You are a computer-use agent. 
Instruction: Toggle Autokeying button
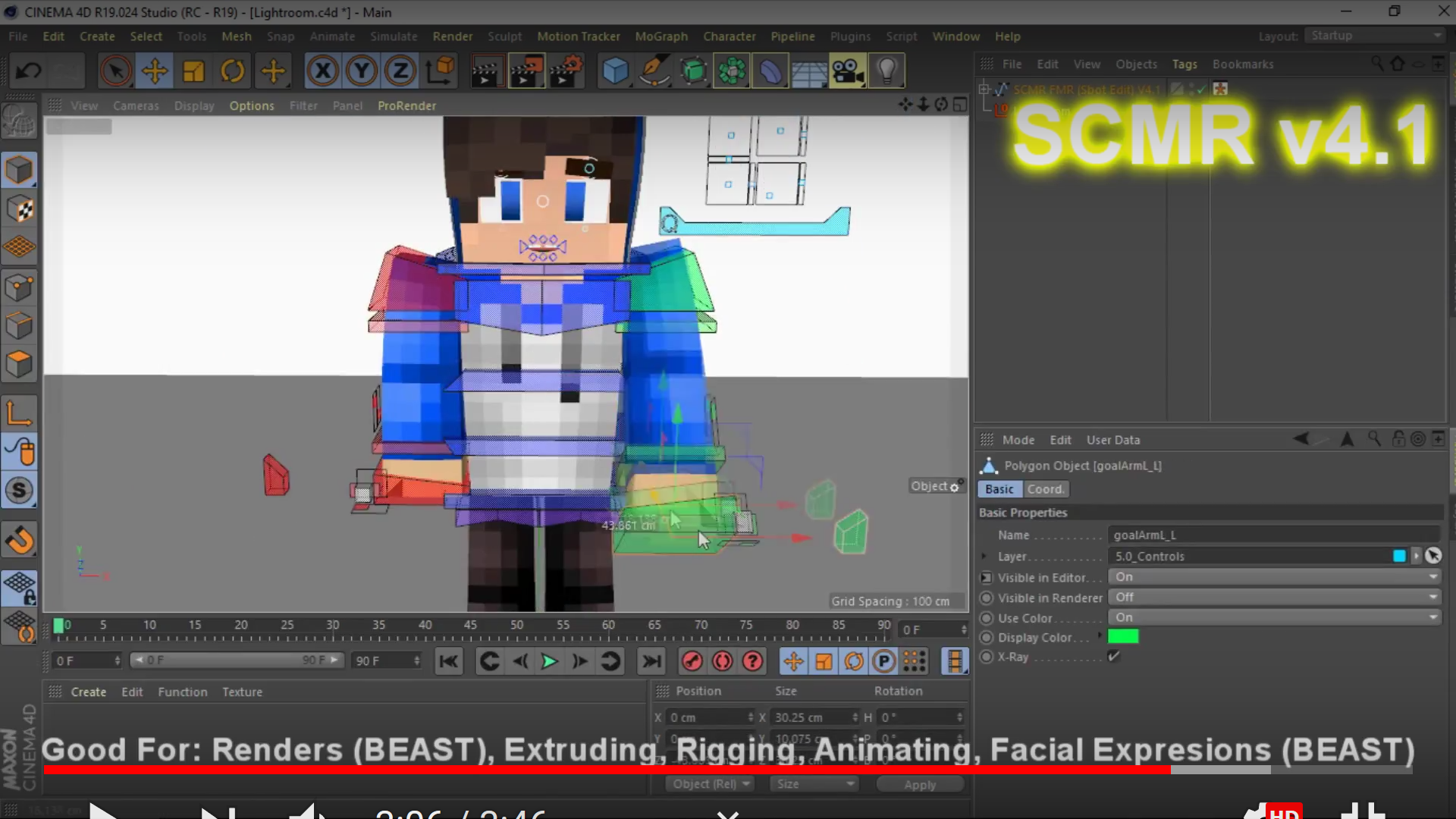tap(722, 662)
